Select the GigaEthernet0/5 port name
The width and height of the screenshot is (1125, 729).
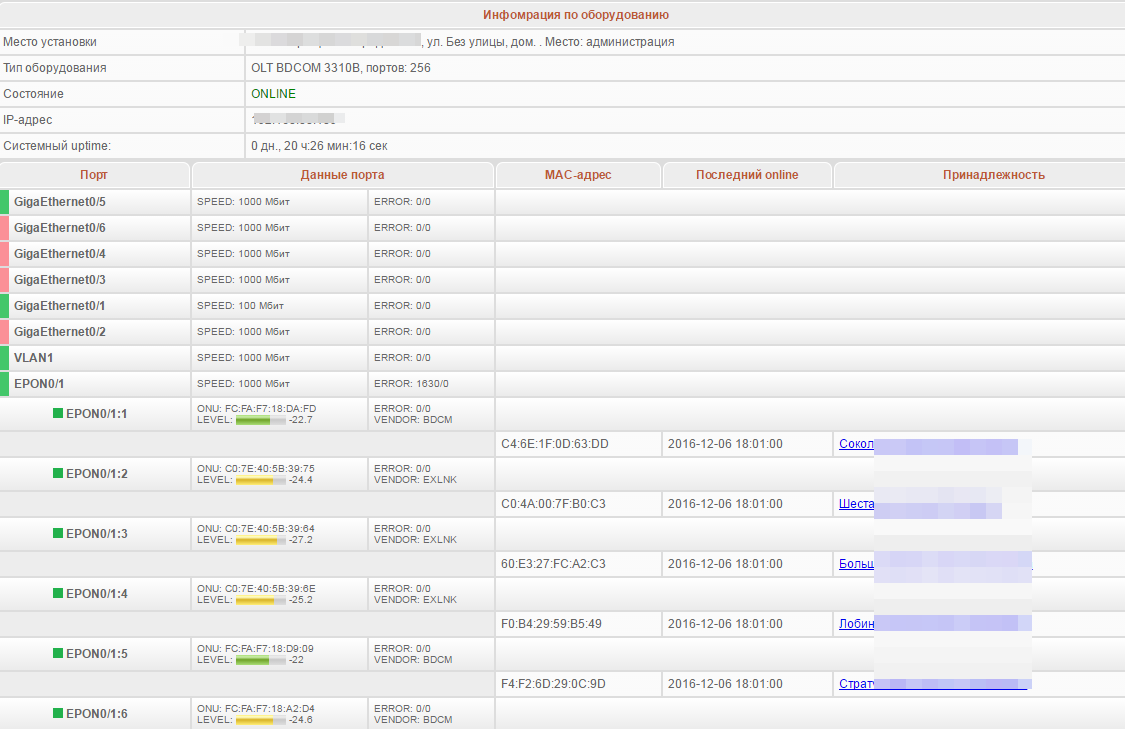click(x=60, y=202)
